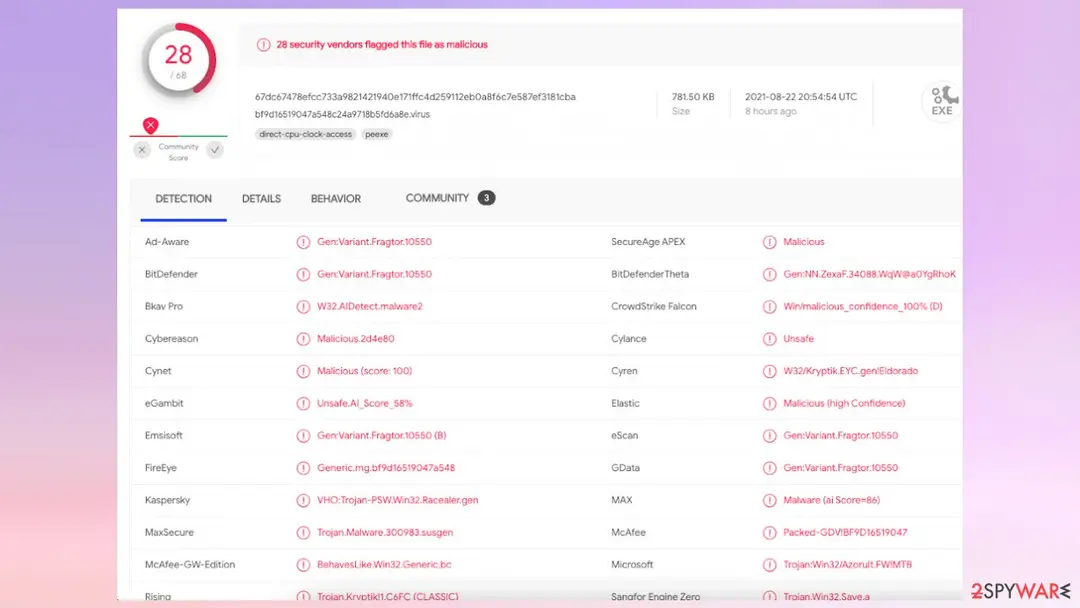Click the warning icon in the BitDefenderTheta row
This screenshot has height=608, width=1080.
[769, 275]
